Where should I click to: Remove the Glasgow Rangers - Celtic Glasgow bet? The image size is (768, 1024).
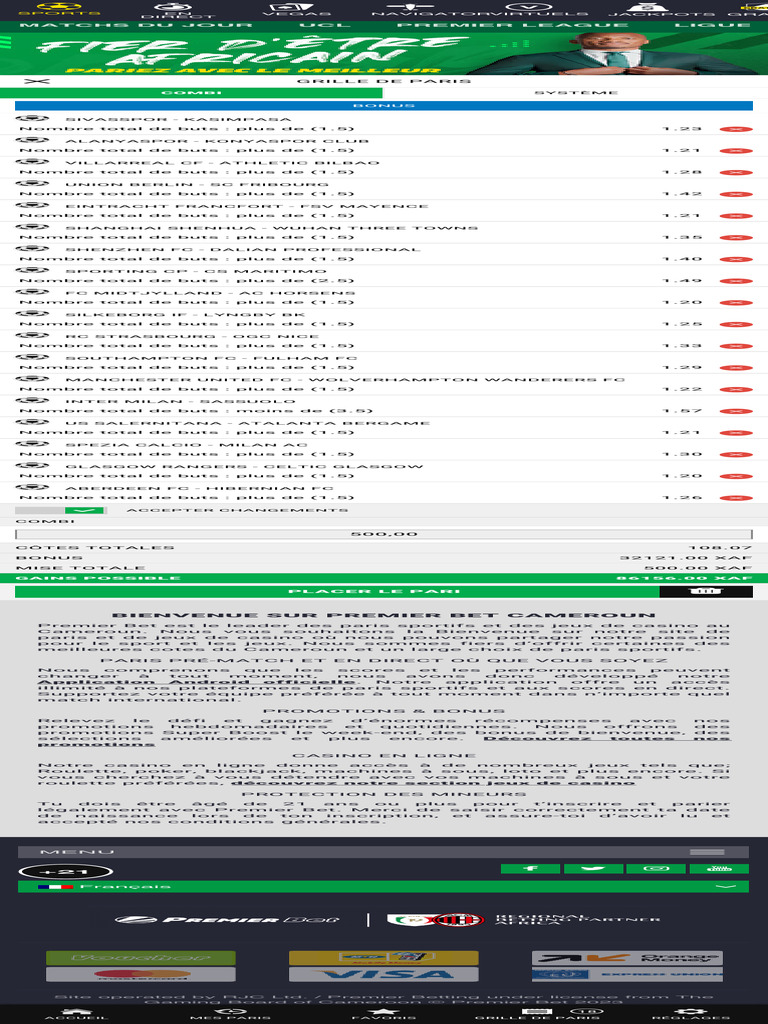tap(736, 476)
